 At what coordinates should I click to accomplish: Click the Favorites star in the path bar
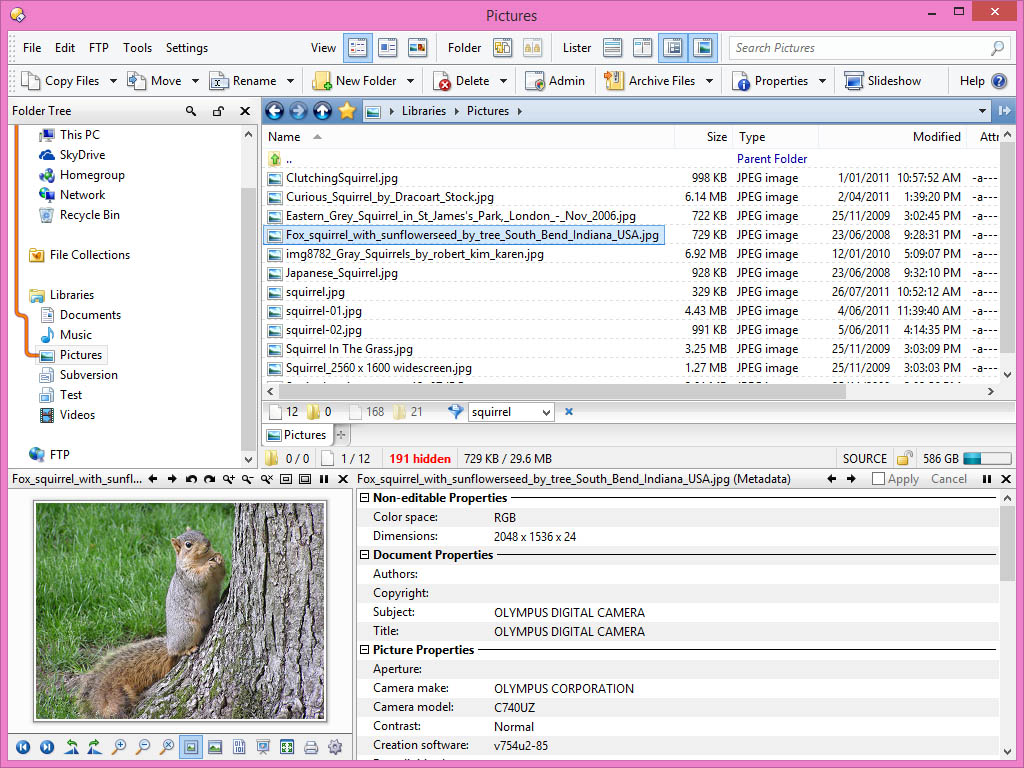[x=347, y=111]
